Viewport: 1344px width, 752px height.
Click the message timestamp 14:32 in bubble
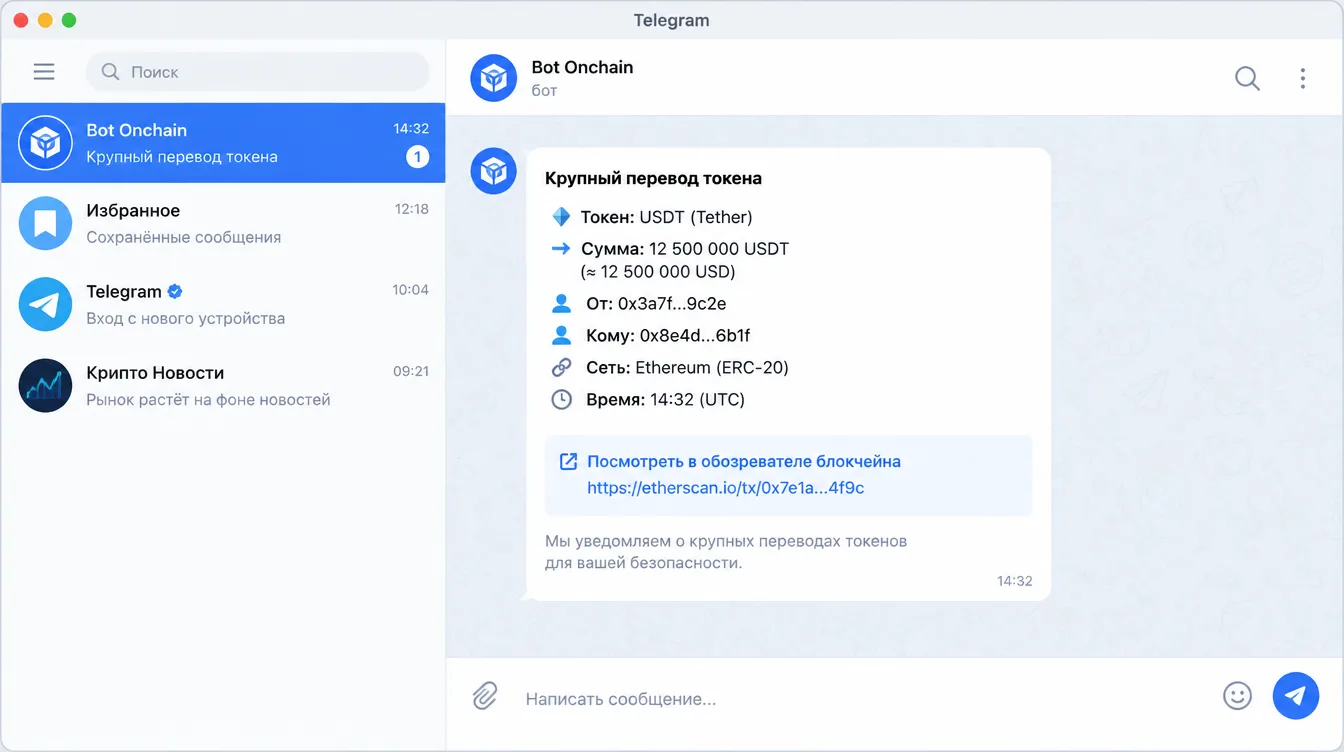point(1014,581)
